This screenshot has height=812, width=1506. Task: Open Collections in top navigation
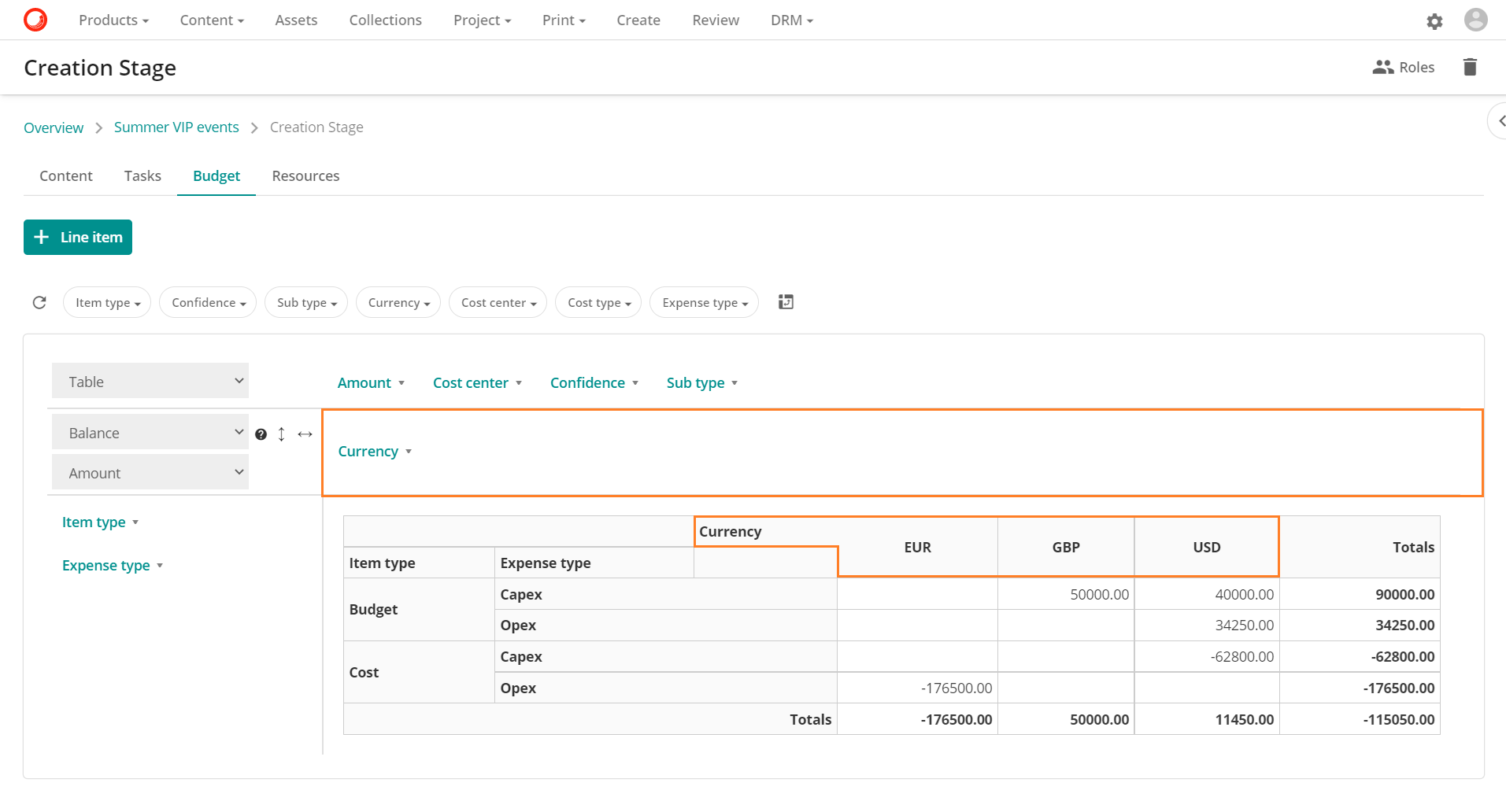(x=386, y=20)
